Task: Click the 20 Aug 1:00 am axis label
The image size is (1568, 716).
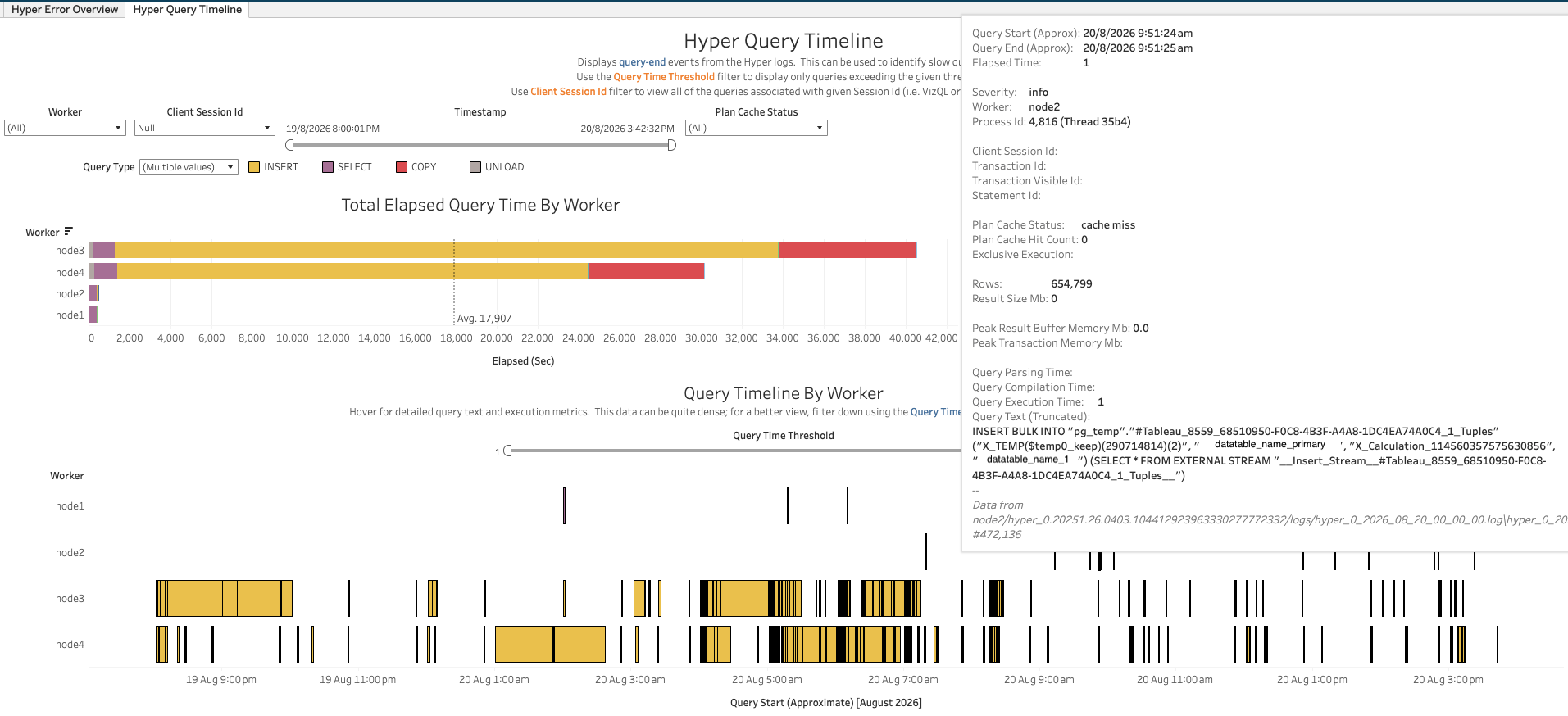Action: [494, 680]
